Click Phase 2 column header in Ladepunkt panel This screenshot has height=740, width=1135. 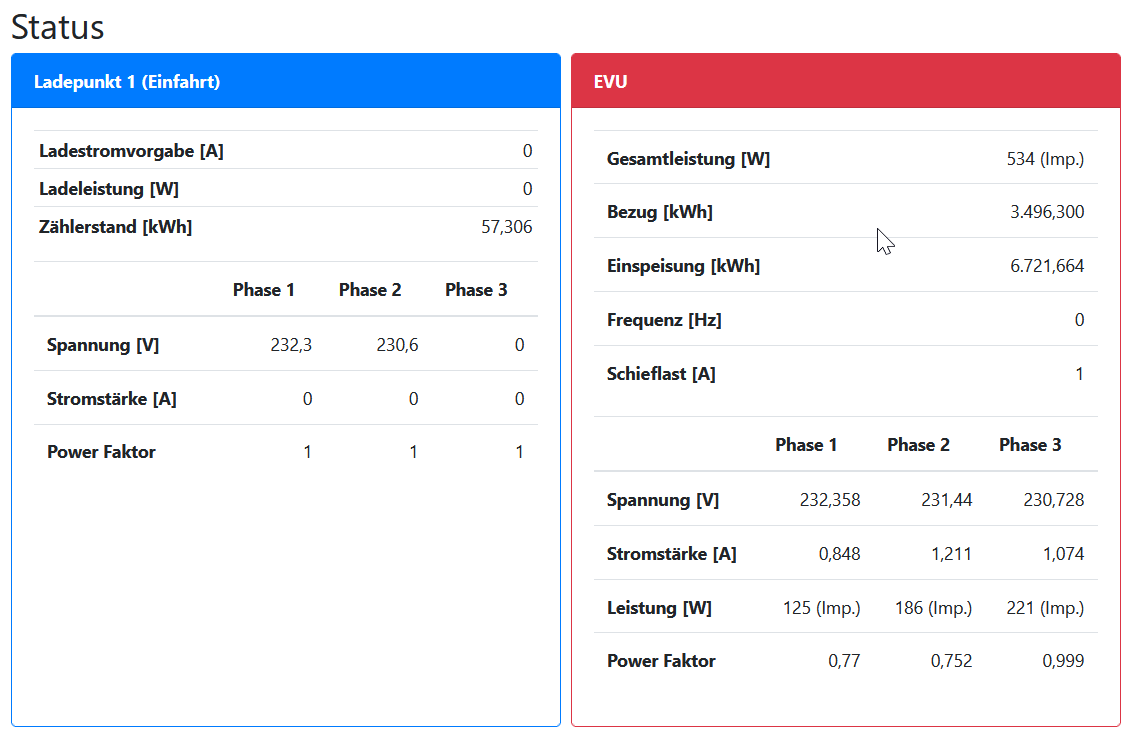pos(370,290)
